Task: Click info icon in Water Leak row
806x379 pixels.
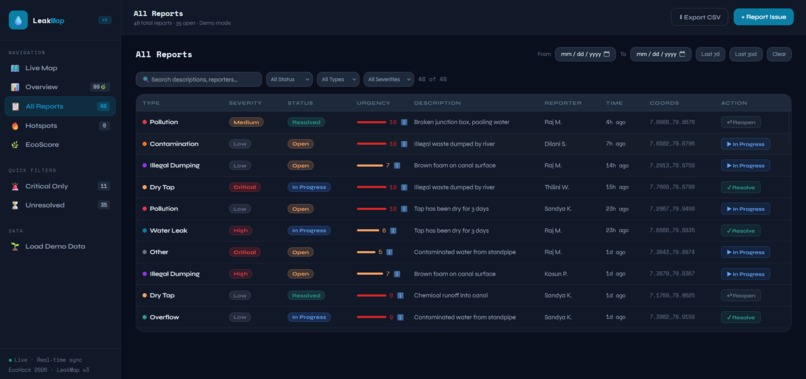Action: click(393, 231)
